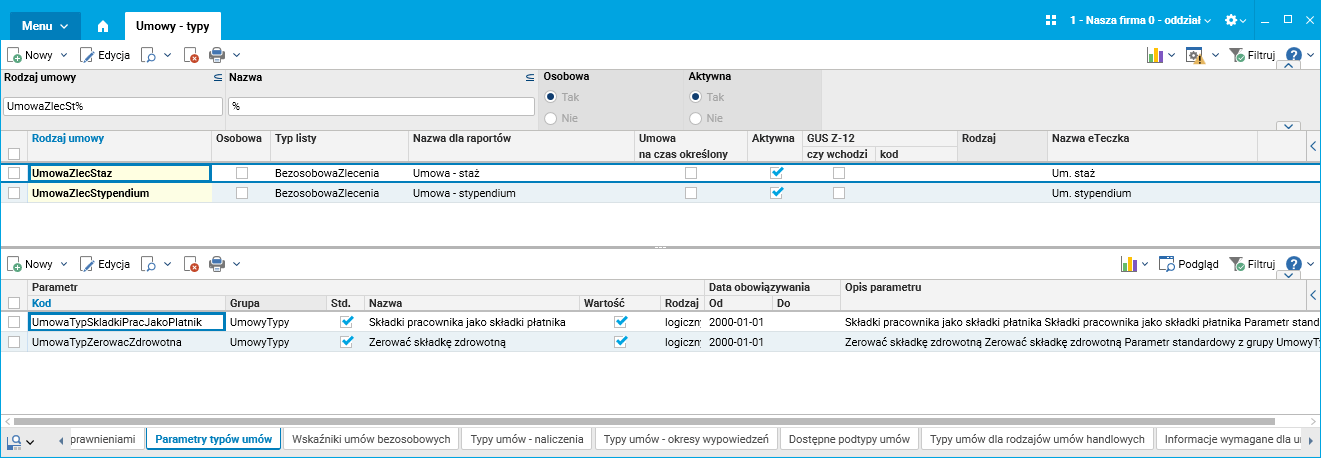
Task: Switch to 'Wskaźniki umów bezosobowych' tab
Action: point(371,439)
